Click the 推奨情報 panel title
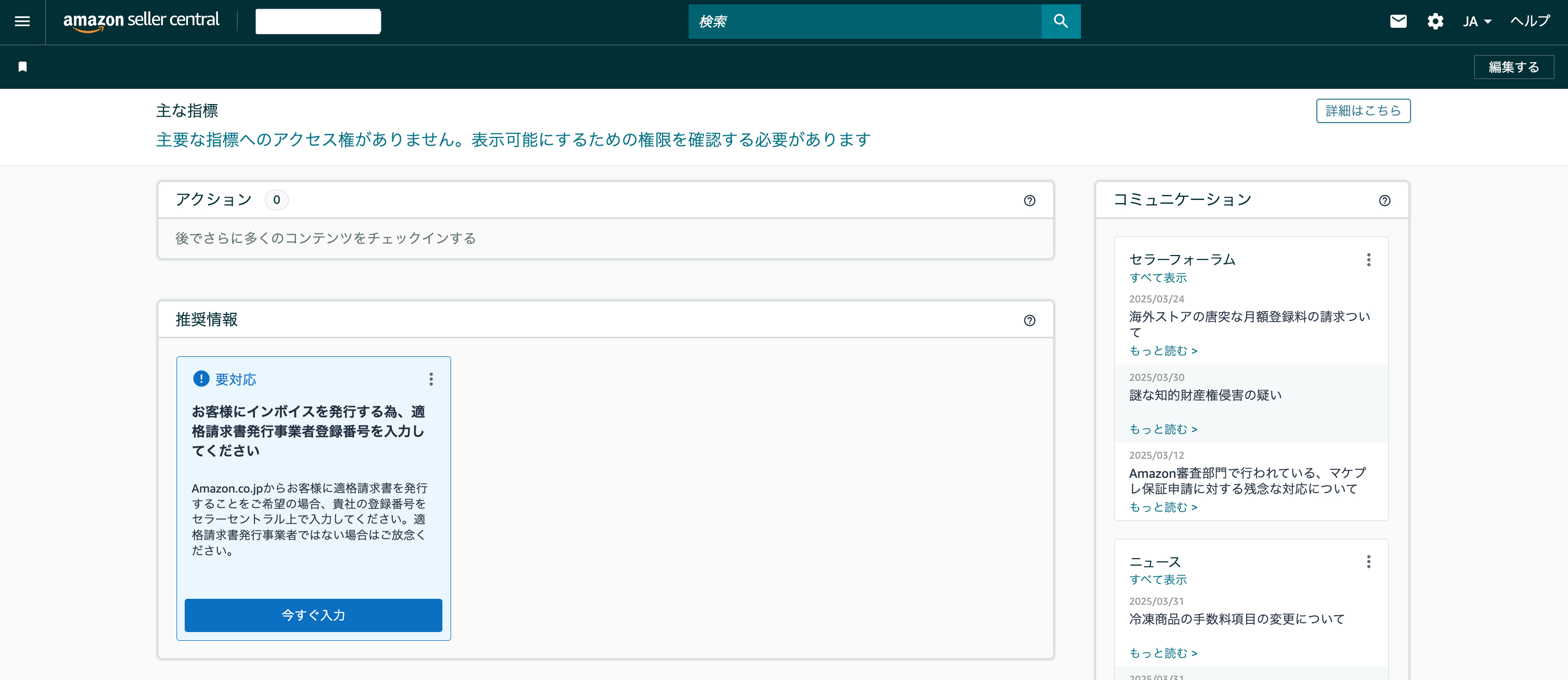Image resolution: width=1568 pixels, height=680 pixels. click(206, 320)
